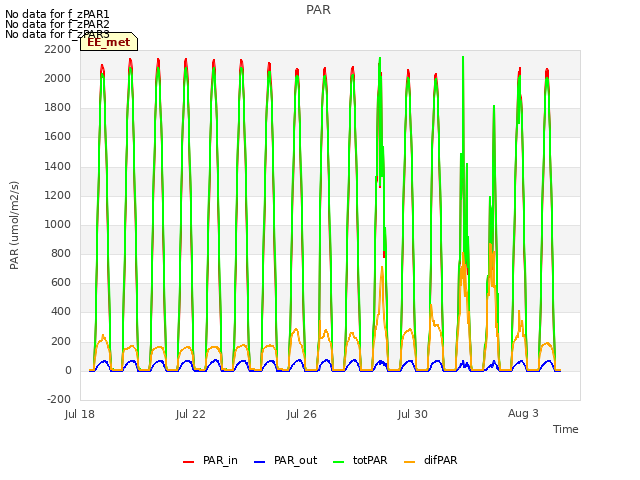Click the y-axis title PAR (umol/m2/s)
The image size is (640, 480).
[14, 225]
